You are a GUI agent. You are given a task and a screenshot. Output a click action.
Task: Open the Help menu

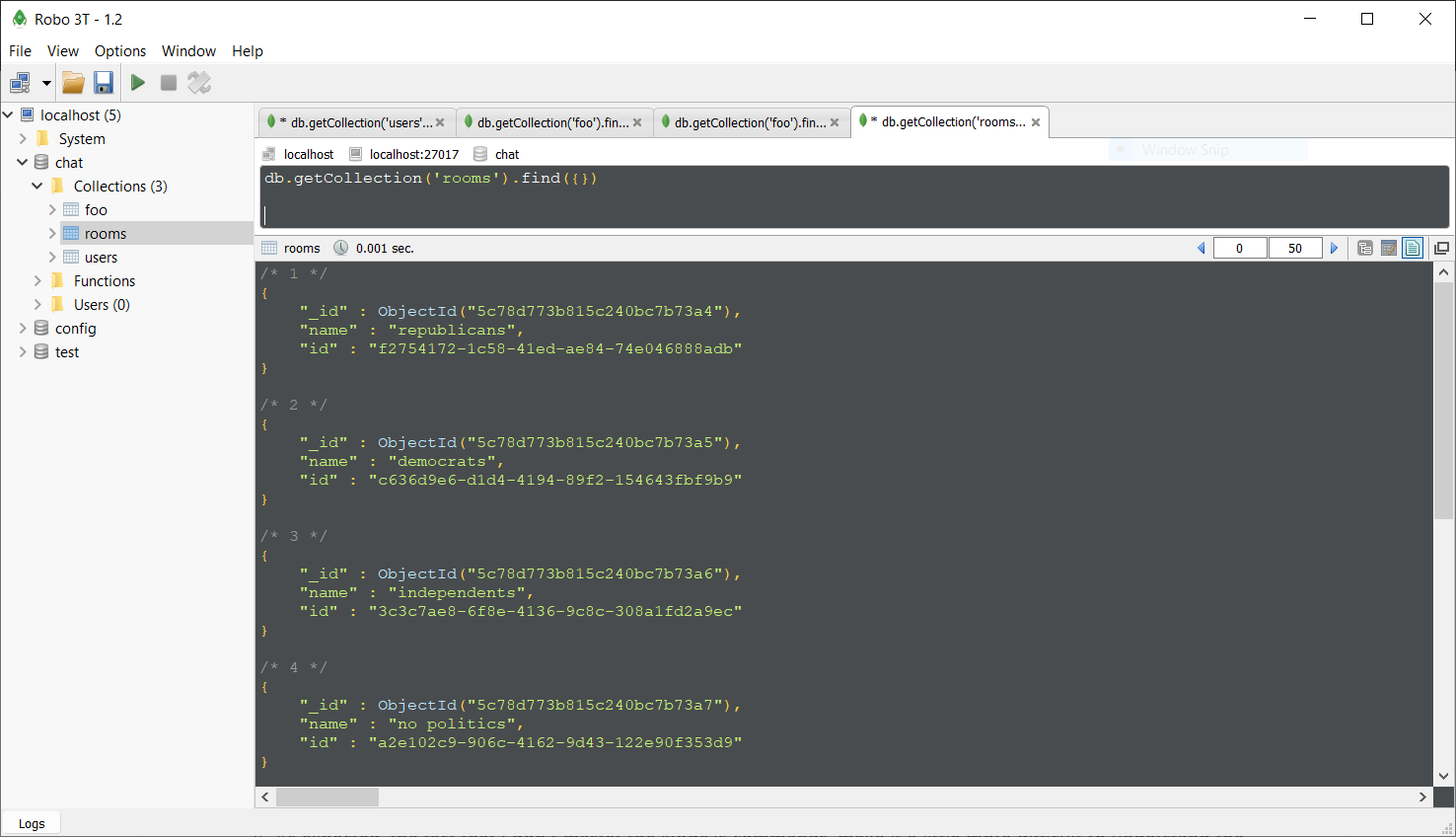pyautogui.click(x=248, y=51)
